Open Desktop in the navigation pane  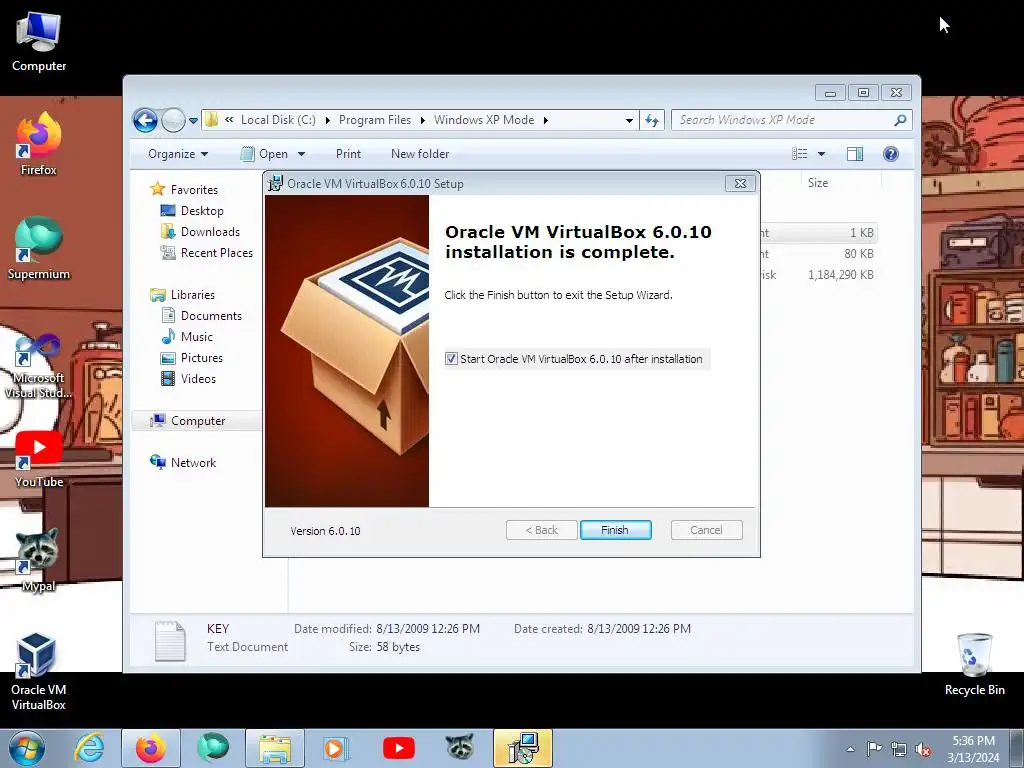(x=202, y=210)
